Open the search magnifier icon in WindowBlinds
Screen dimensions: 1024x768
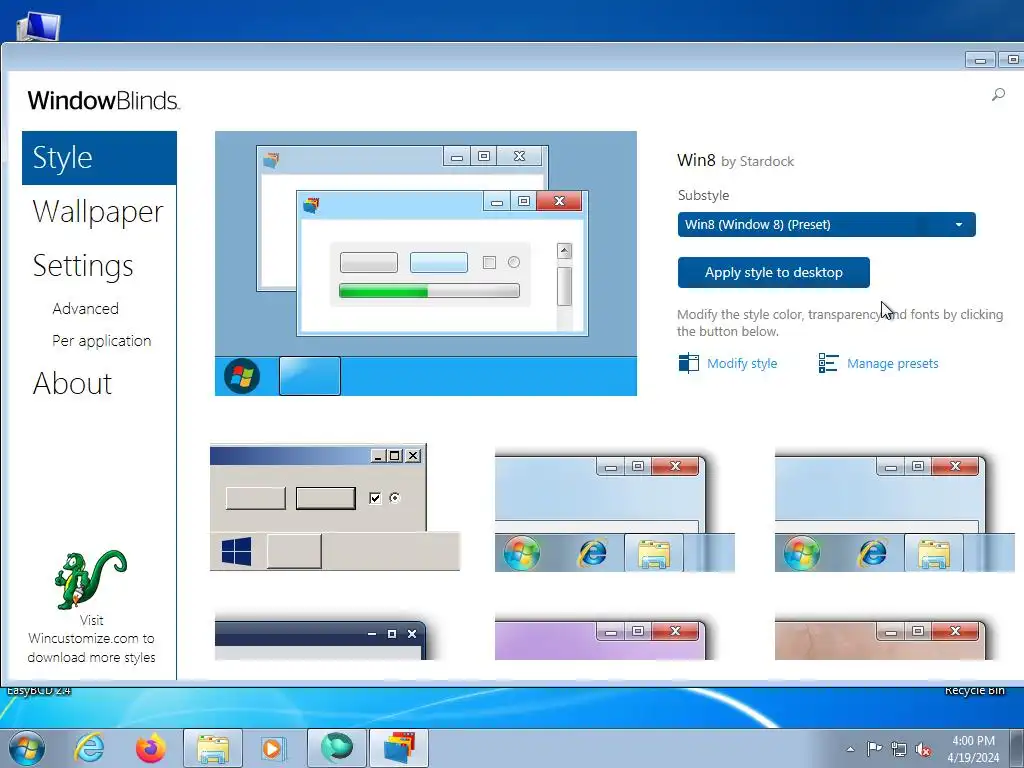998,95
